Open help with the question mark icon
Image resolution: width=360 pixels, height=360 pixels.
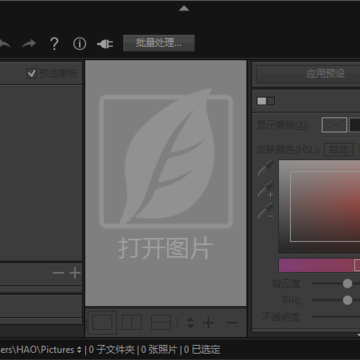coord(54,44)
